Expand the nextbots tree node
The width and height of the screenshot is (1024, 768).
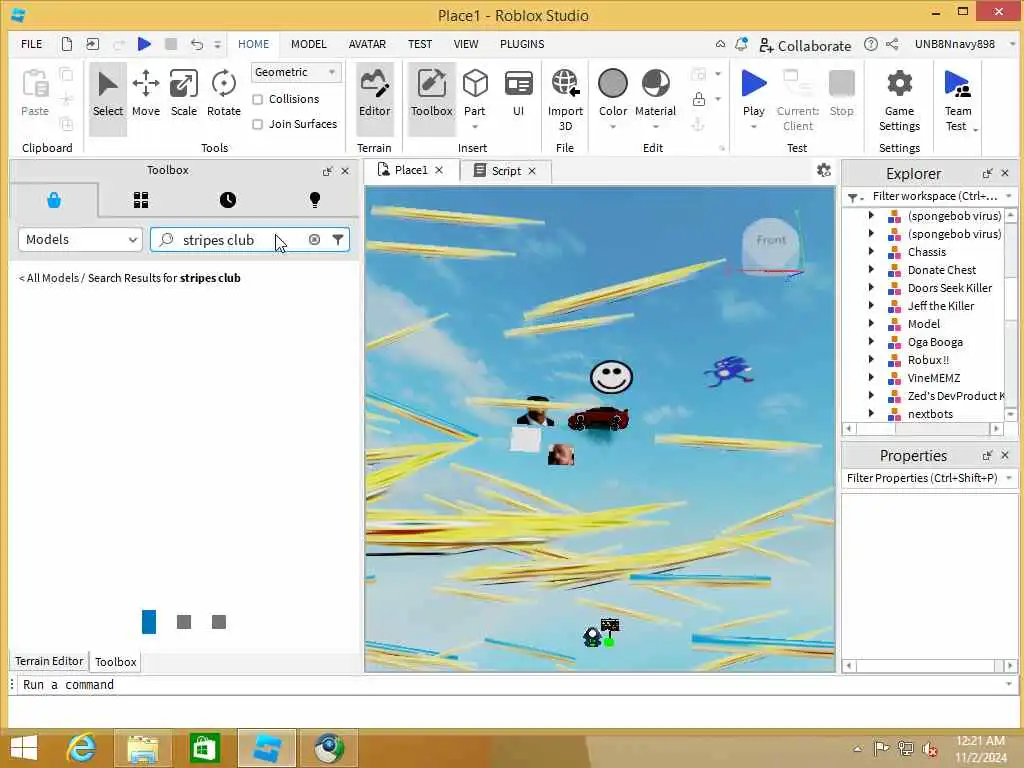[871, 413]
